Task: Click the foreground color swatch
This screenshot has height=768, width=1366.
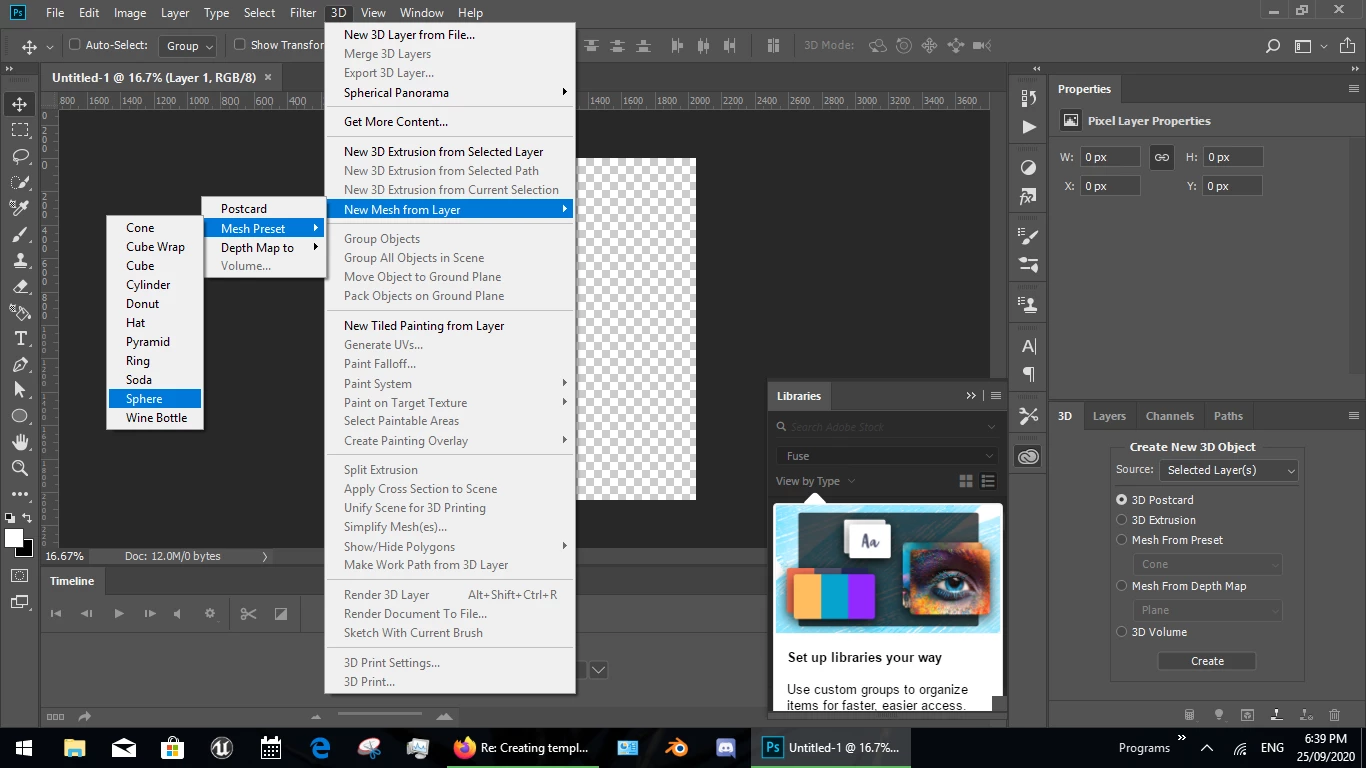Action: [x=14, y=538]
